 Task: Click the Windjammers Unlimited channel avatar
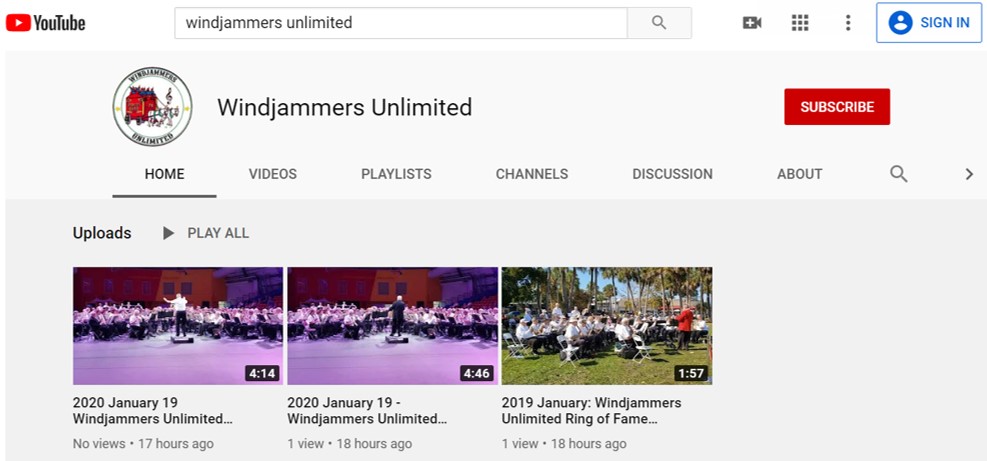coord(152,106)
